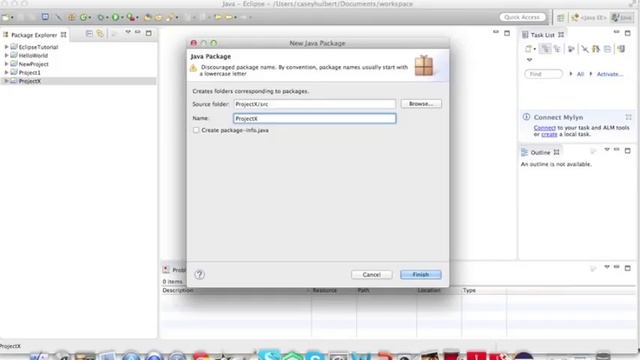Click the Find field in Task List
The width and height of the screenshot is (640, 360).
point(543,74)
